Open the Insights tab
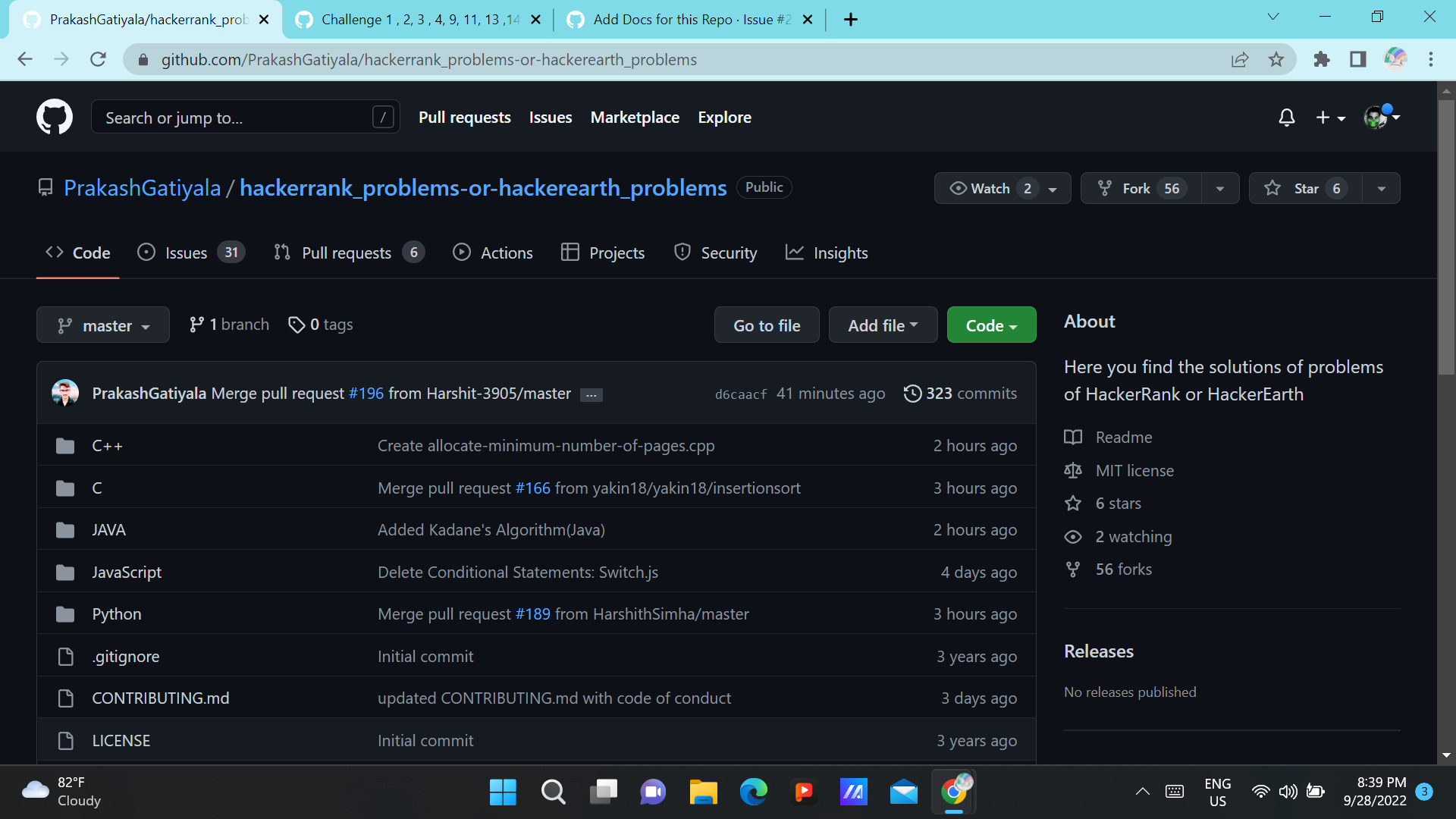This screenshot has width=1456, height=819. pyautogui.click(x=827, y=253)
